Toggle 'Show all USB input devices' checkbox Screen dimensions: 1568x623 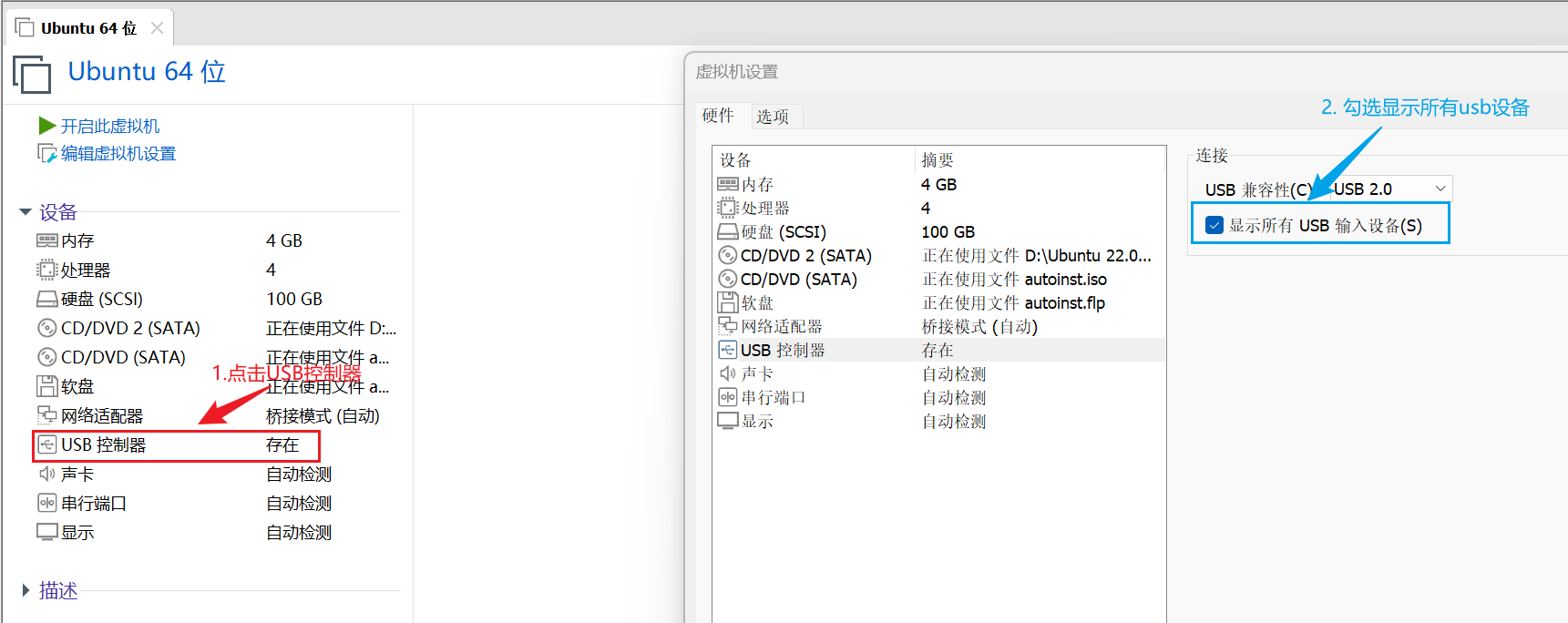tap(1214, 225)
